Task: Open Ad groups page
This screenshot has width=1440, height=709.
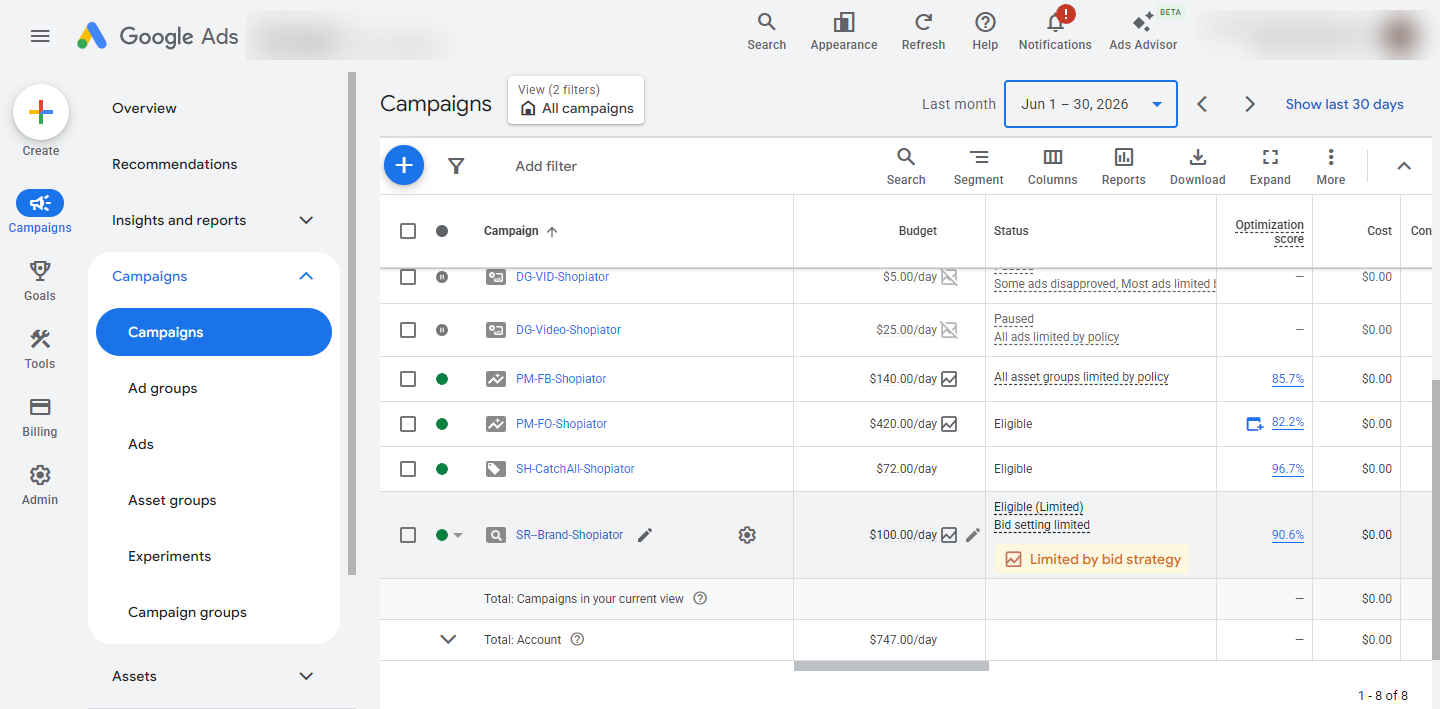Action: tap(163, 388)
